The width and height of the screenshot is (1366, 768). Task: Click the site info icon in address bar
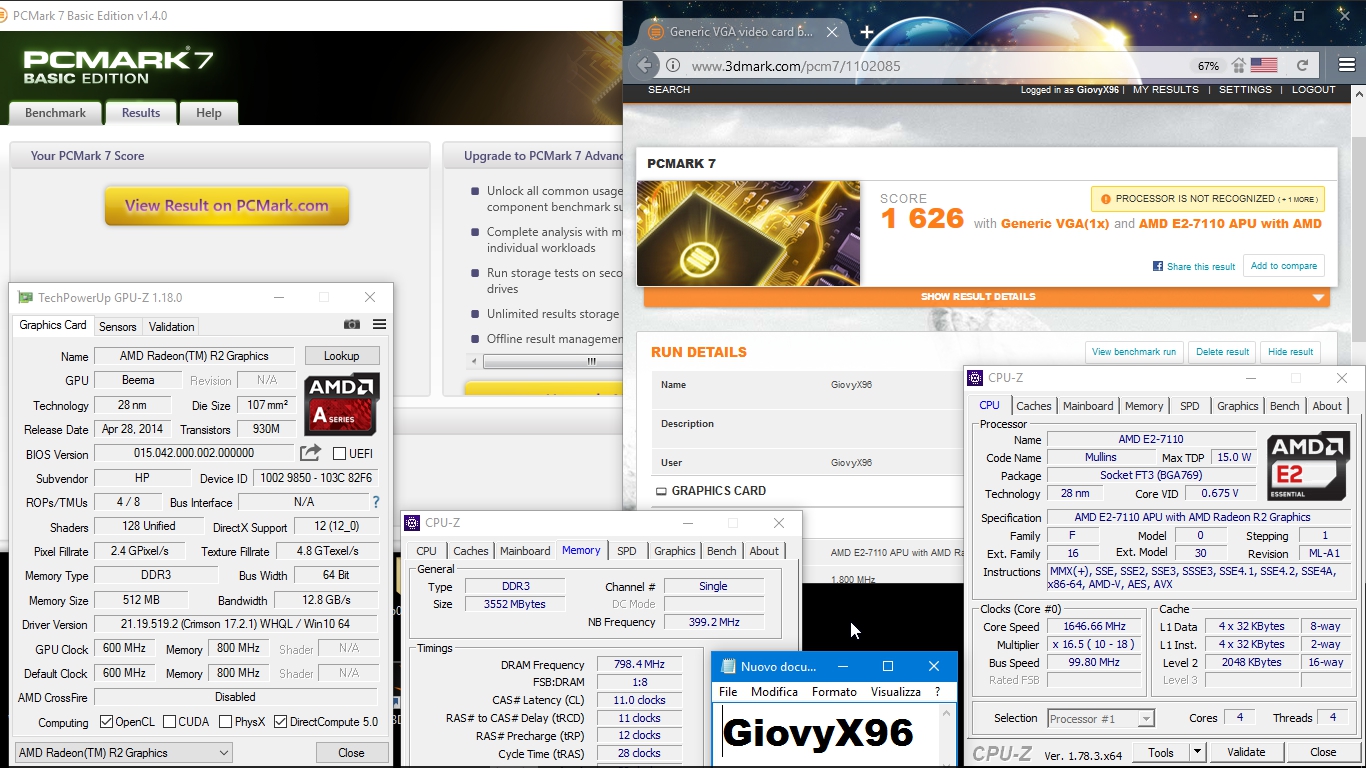click(x=673, y=66)
